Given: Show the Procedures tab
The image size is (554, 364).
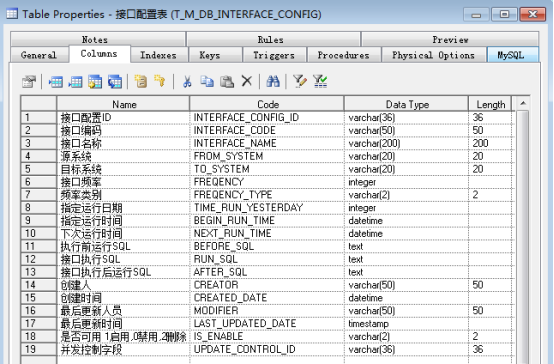Looking at the screenshot, I should pos(344,55).
